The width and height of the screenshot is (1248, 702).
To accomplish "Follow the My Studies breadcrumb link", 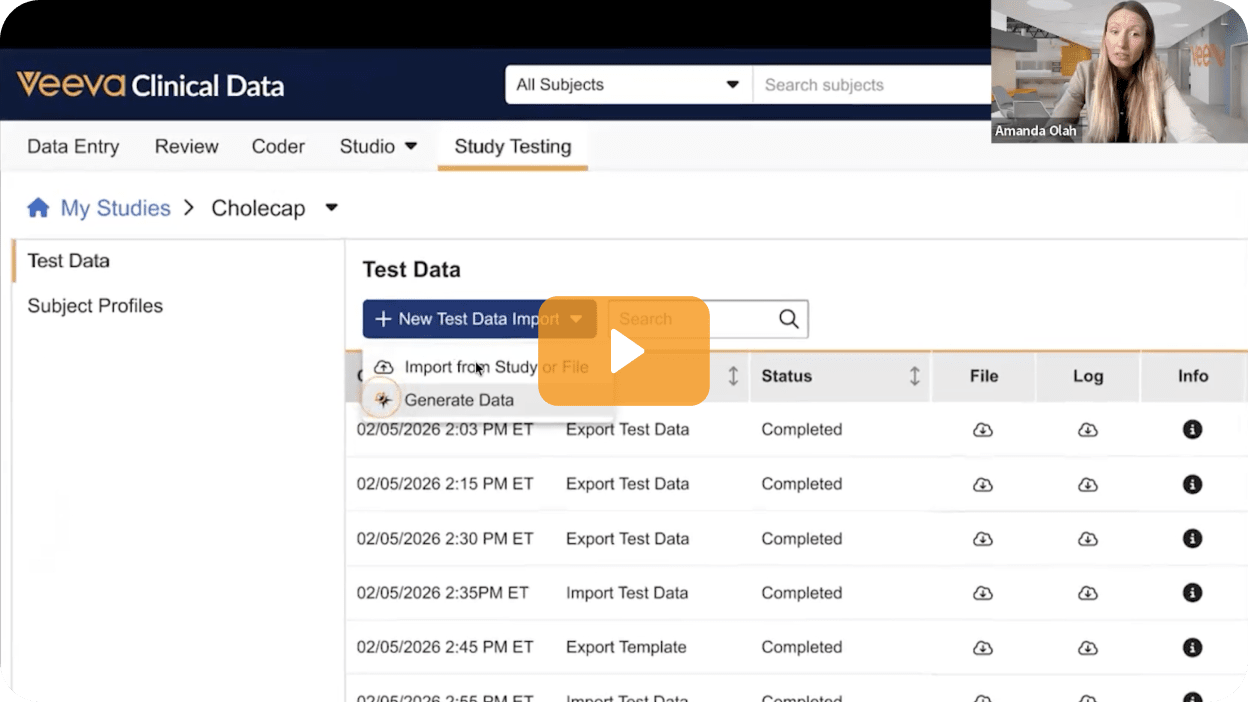I will [115, 208].
